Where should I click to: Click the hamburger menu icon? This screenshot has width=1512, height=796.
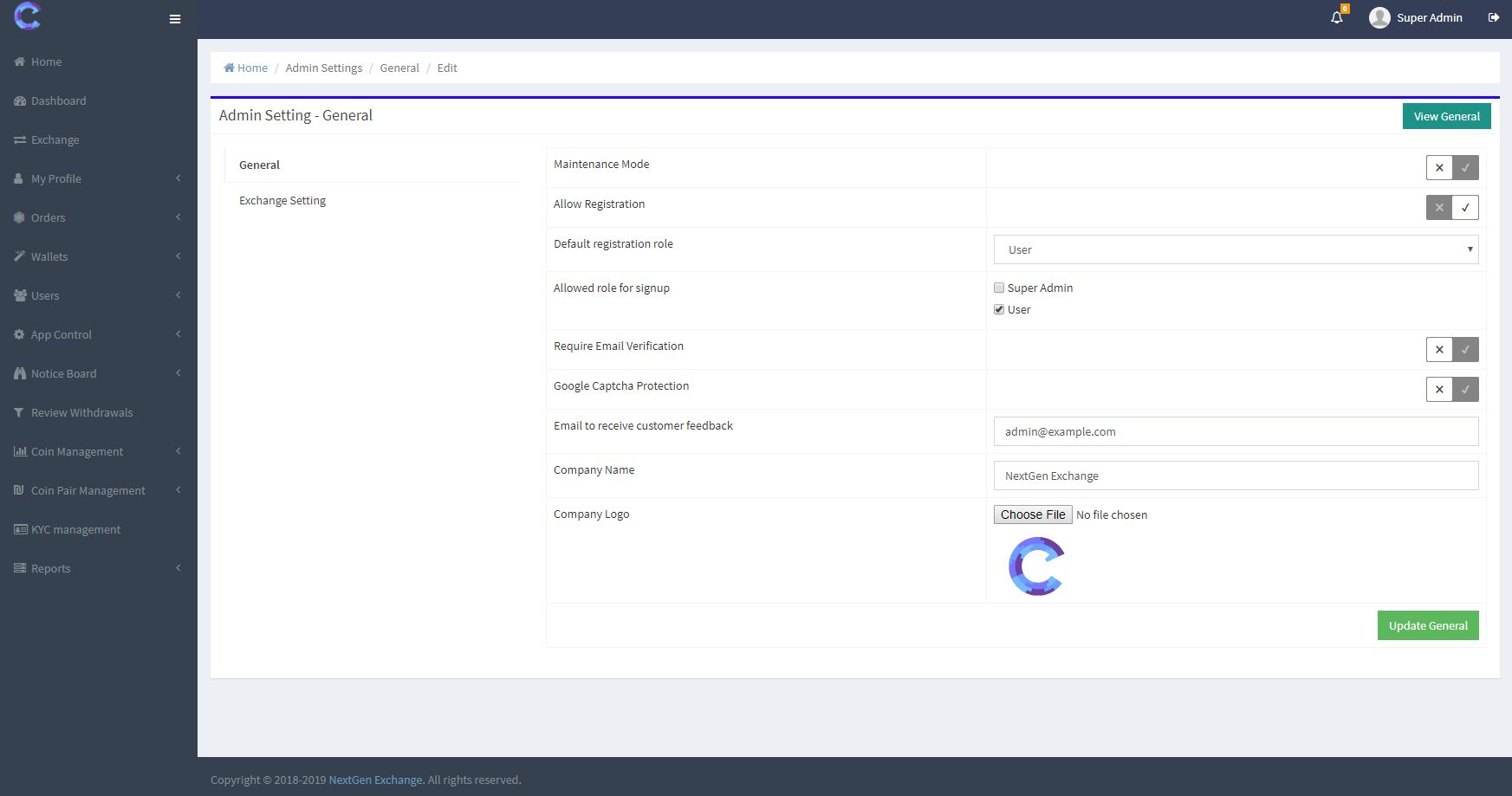point(175,19)
